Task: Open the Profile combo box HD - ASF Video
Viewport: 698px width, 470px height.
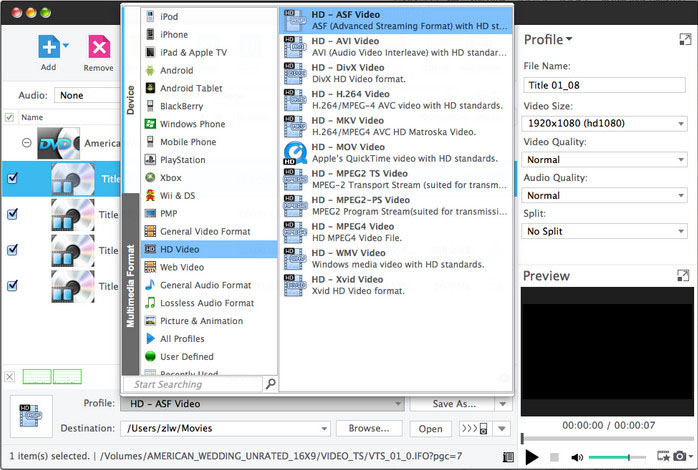Action: [x=262, y=404]
